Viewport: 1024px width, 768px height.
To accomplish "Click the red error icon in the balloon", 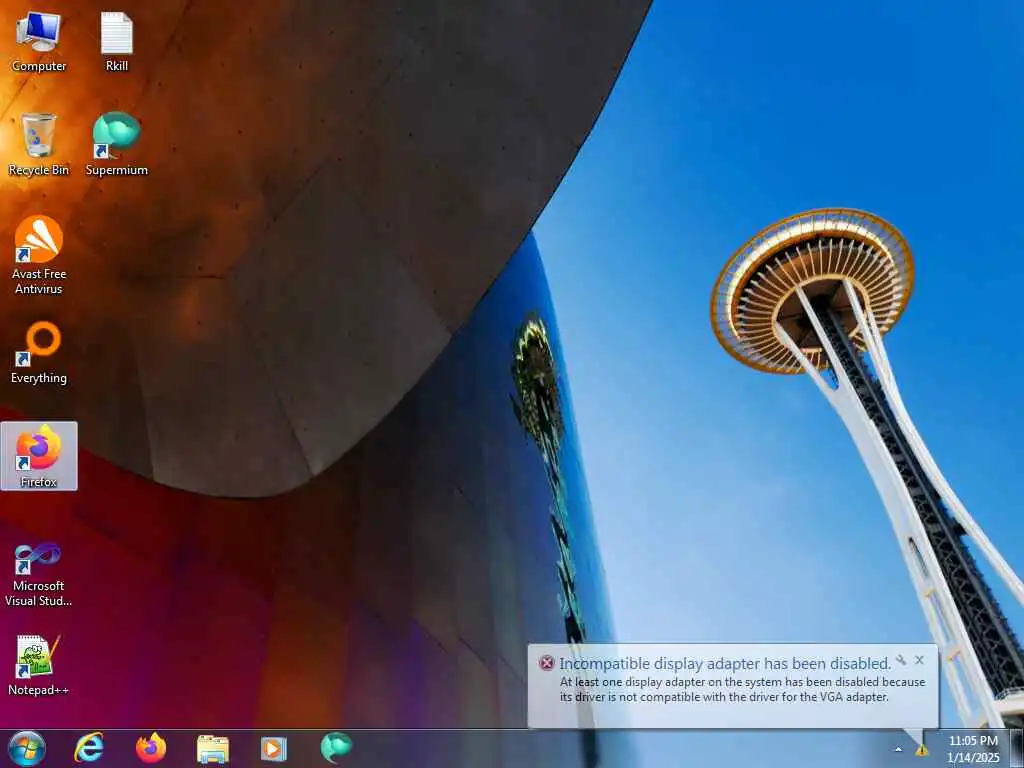I will point(547,664).
